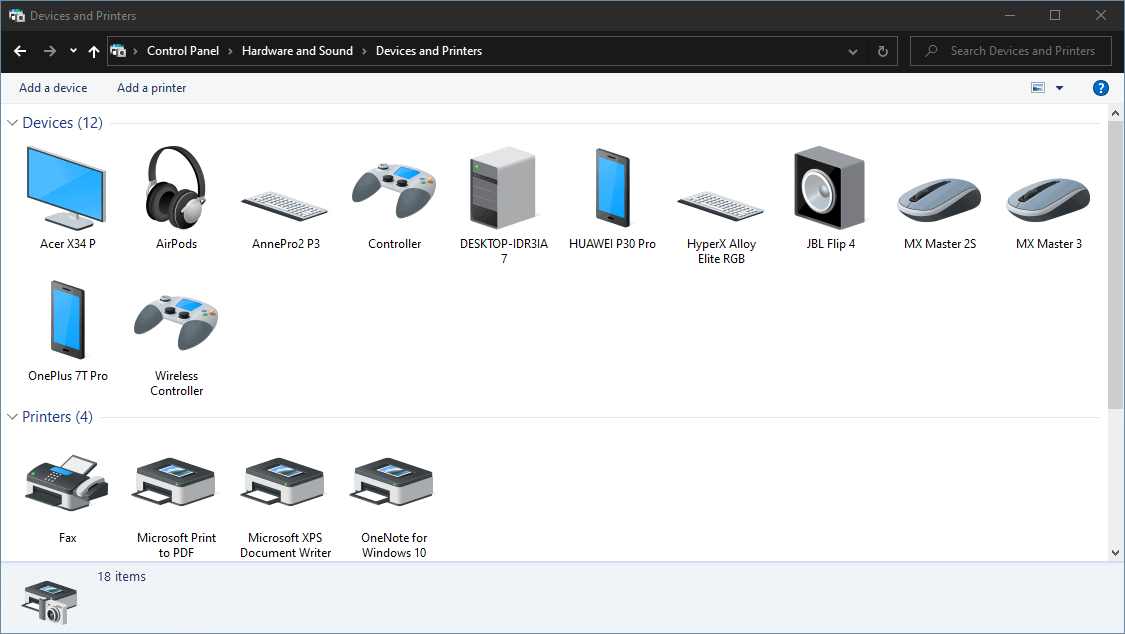
Task: Click the "Microsoft Print to PDF" label
Action: [x=176, y=545]
